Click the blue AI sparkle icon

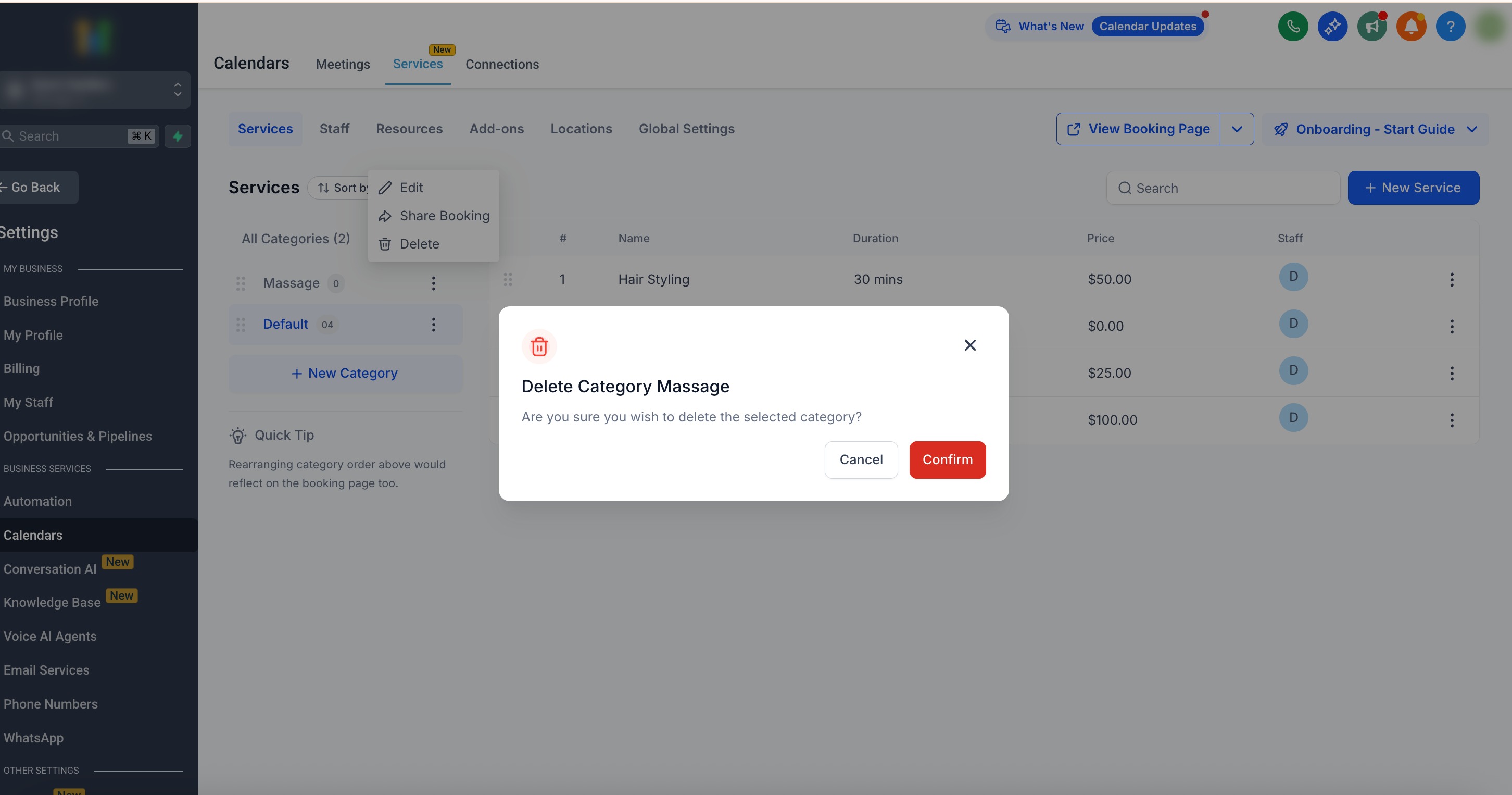coord(1332,27)
